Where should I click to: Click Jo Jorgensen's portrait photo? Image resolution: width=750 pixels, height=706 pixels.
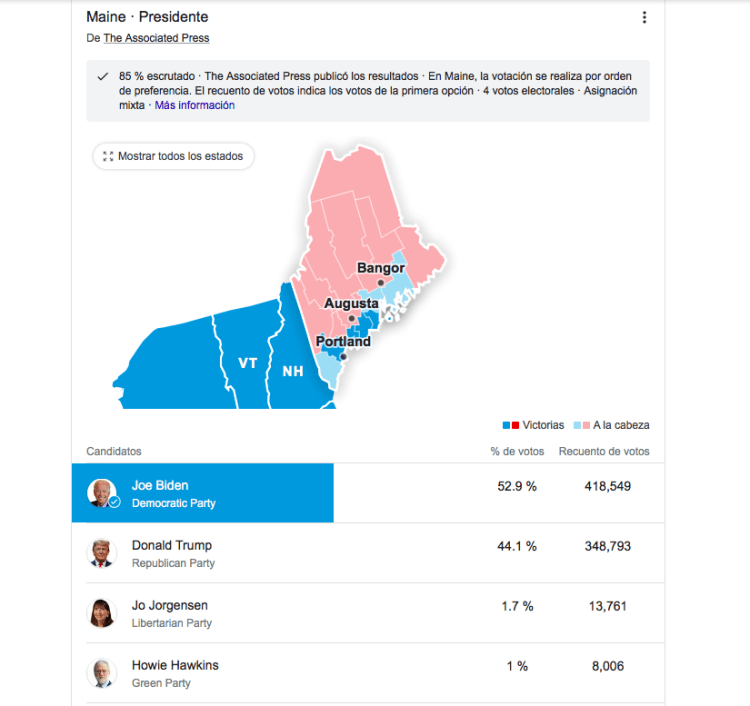tap(101, 613)
